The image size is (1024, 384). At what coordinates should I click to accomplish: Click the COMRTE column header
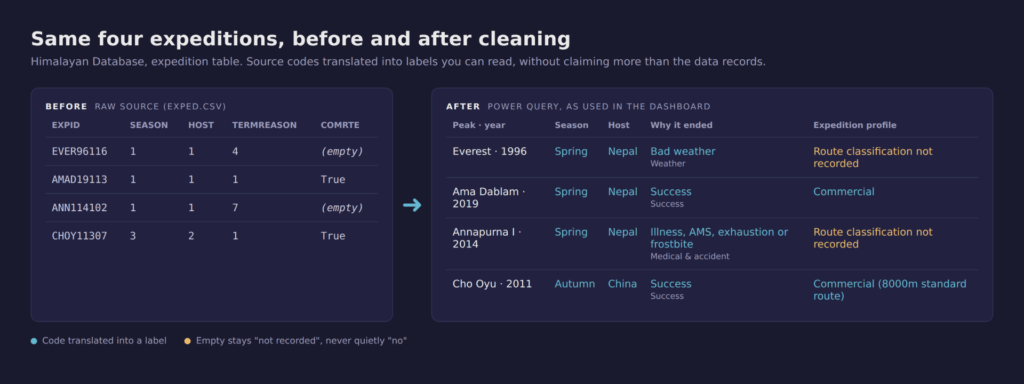pos(340,125)
